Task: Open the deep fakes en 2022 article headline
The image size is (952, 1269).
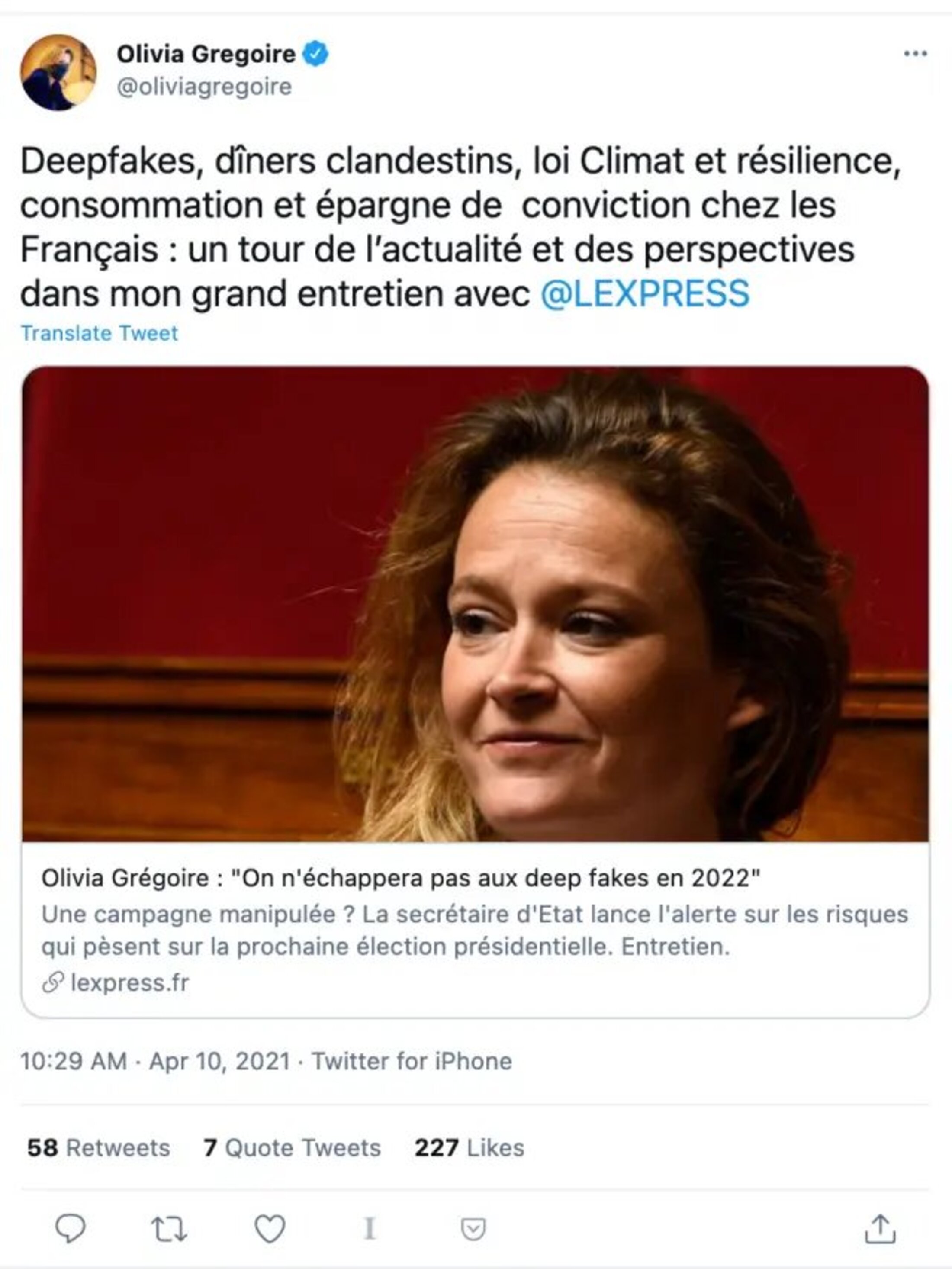Action: (400, 878)
